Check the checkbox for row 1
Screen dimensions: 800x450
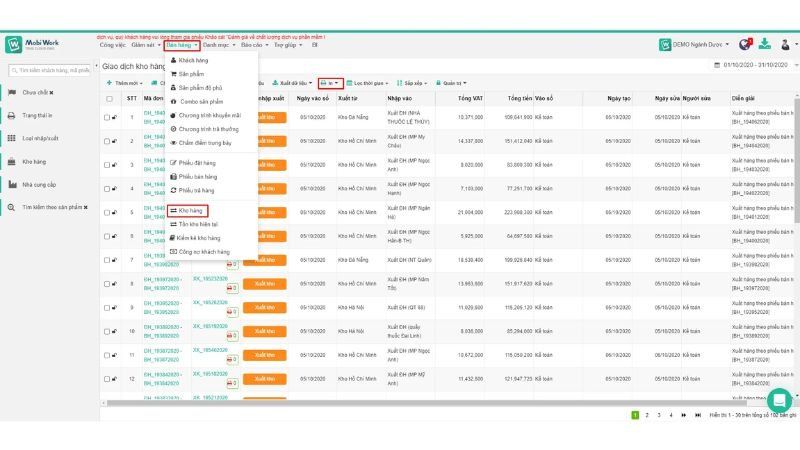click(107, 117)
